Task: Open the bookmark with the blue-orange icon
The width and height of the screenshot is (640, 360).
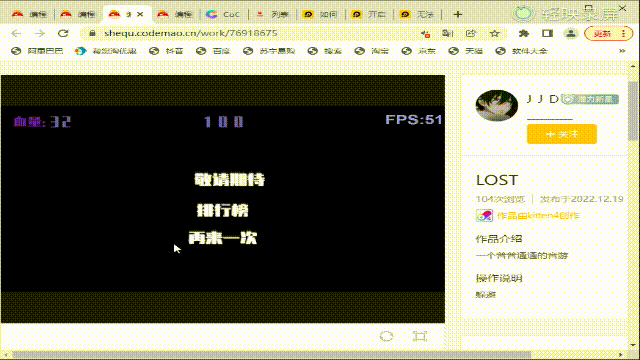Action: (106, 51)
